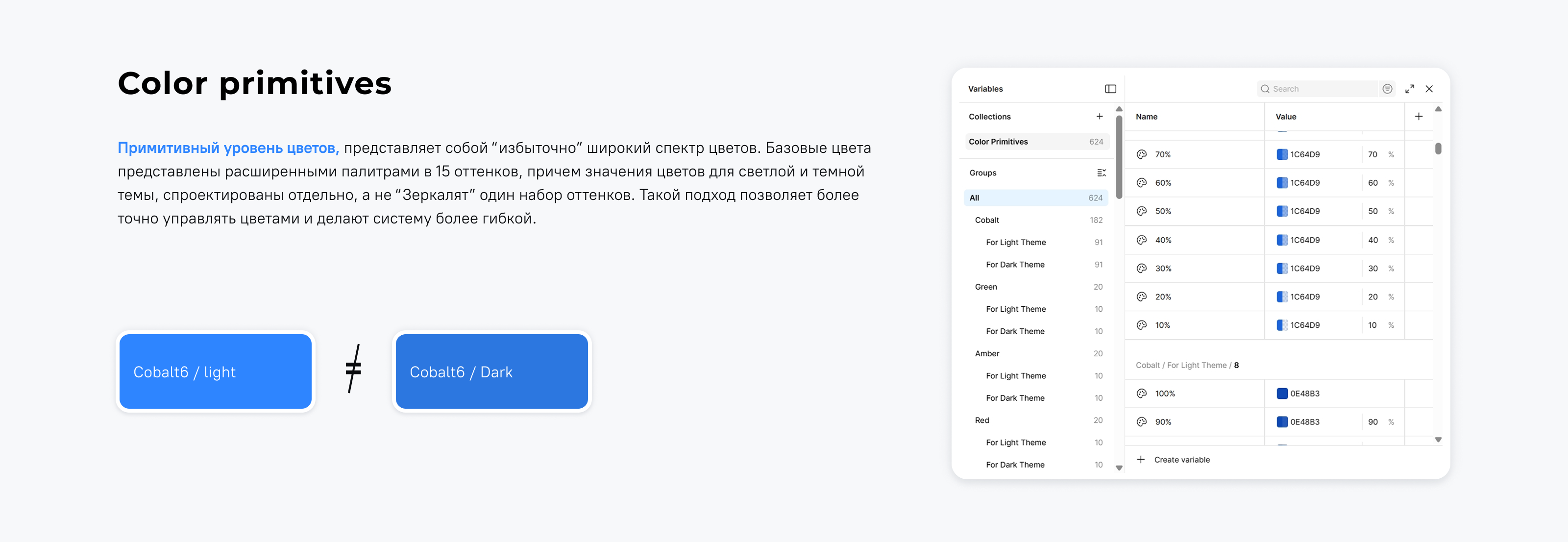The height and width of the screenshot is (542, 1568).
Task: Open For Light Theme under Green
Action: [x=1035, y=309]
